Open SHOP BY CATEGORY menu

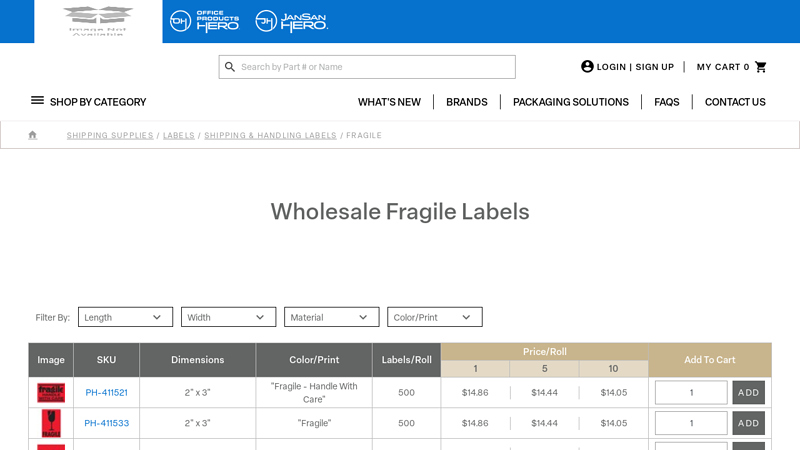[x=98, y=102]
